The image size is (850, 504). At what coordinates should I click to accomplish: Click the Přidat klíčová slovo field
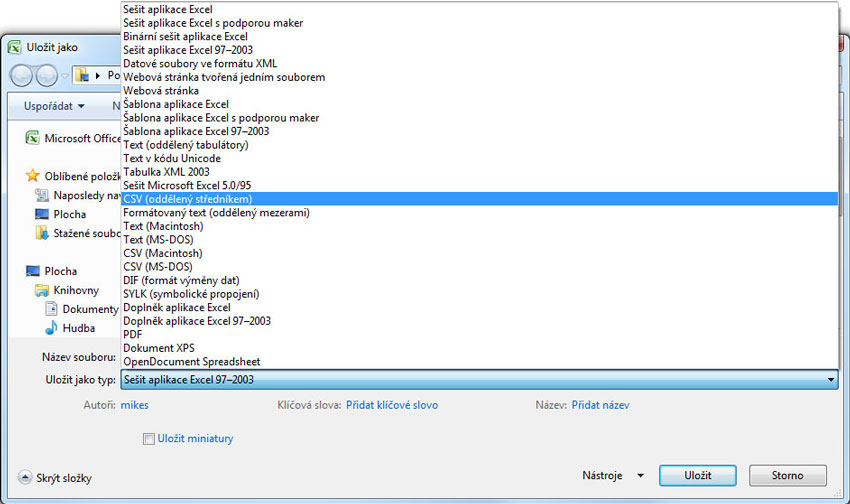(391, 405)
